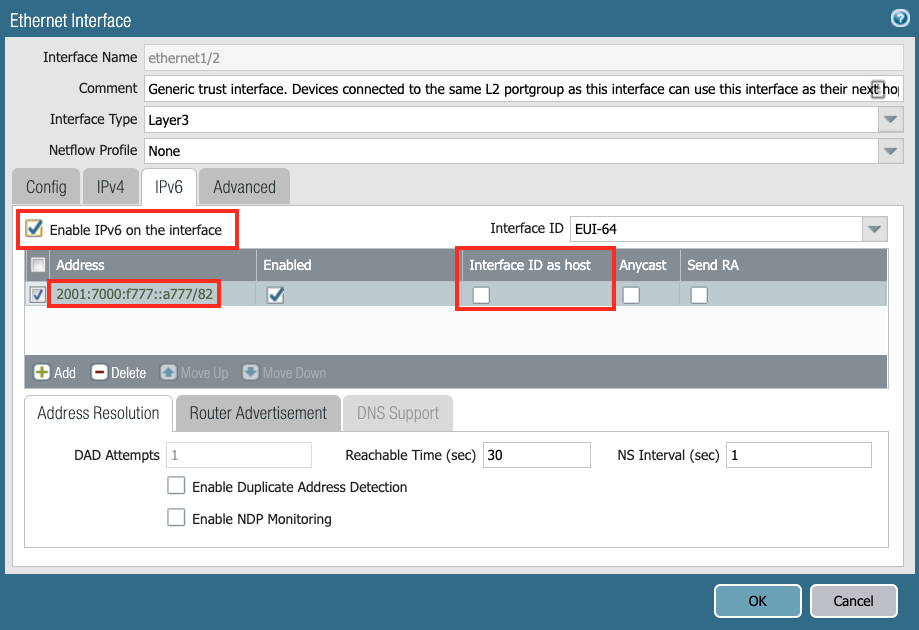
Task: Toggle Enable IPv6 on the interface
Action: click(35, 229)
